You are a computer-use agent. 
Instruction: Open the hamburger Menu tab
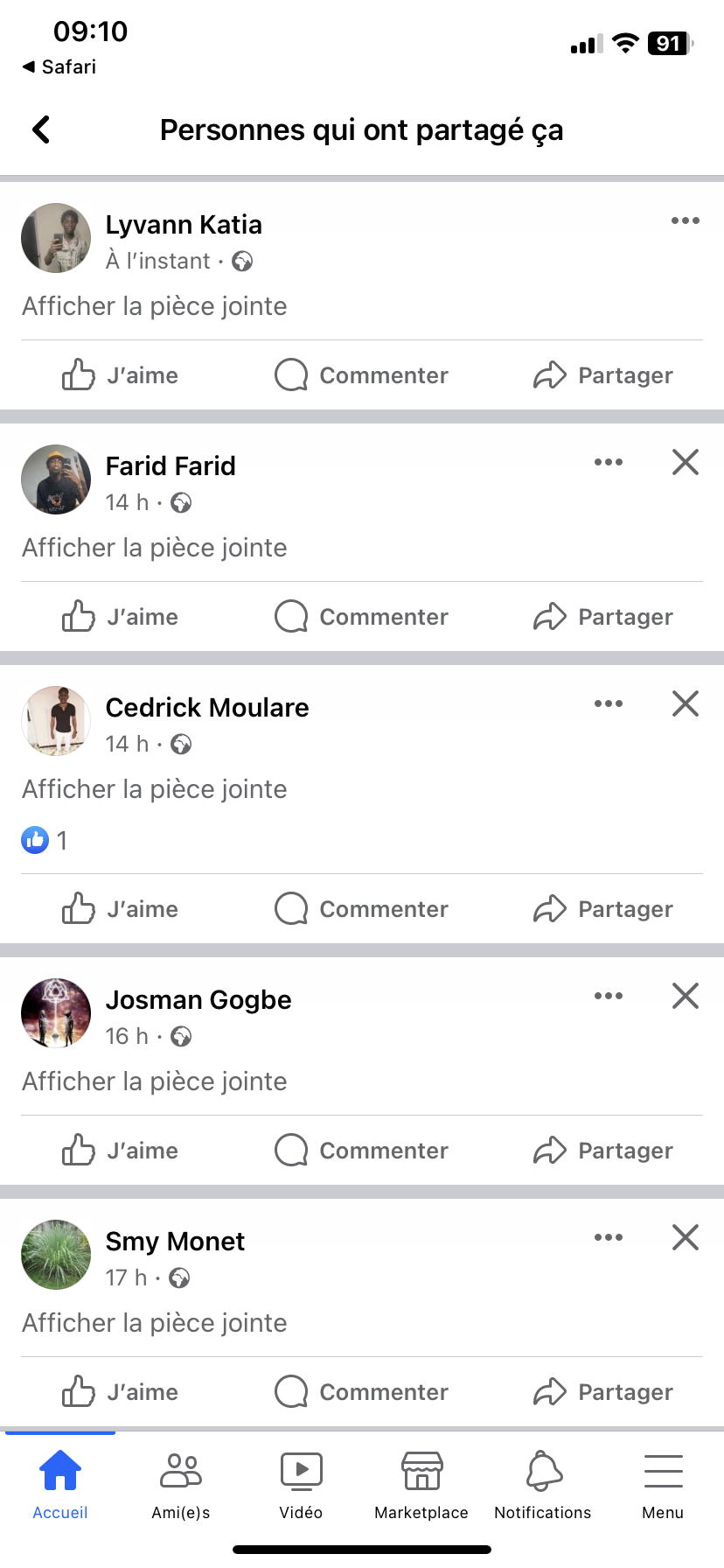click(663, 1486)
